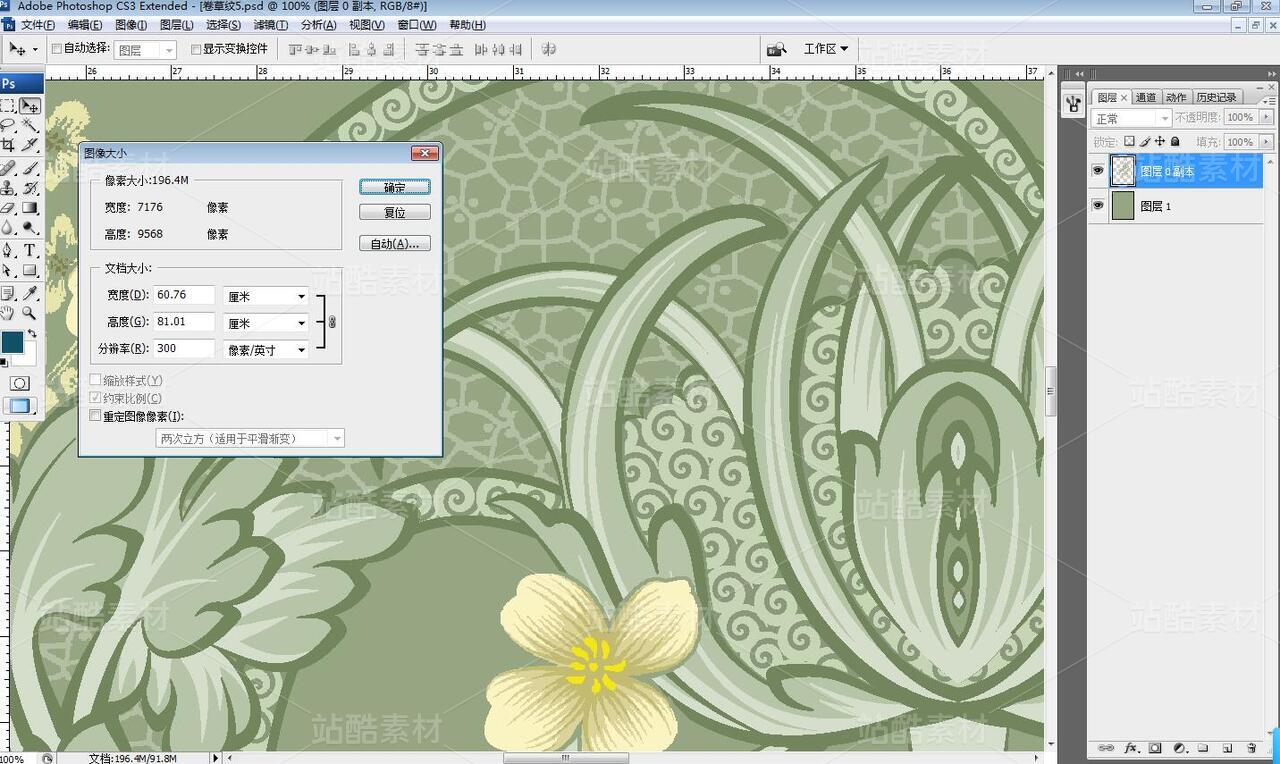Open the width unit 厘米 dropdown
Screen dimensions: 1280x764
(x=265, y=296)
